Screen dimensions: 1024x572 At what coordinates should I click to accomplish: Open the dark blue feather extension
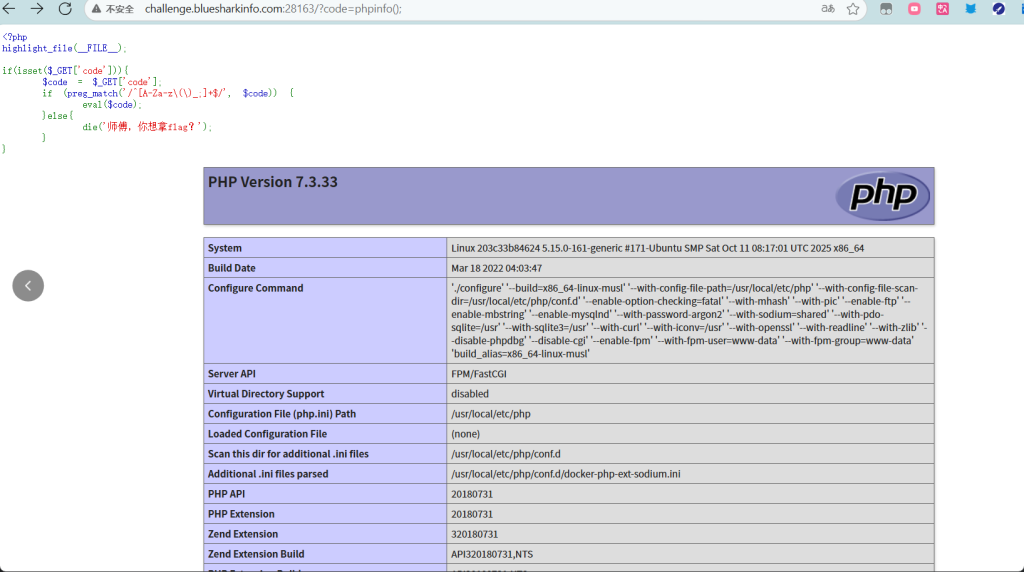998,9
